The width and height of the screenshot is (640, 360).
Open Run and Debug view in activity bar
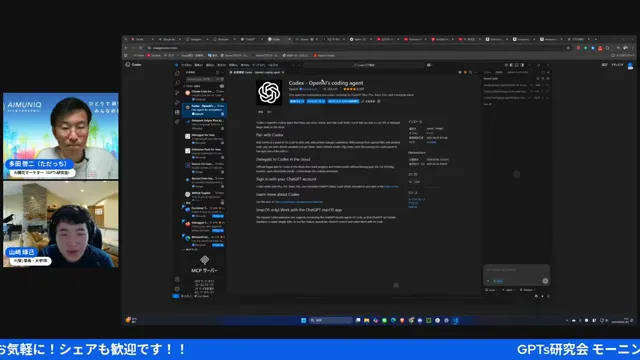point(177,102)
